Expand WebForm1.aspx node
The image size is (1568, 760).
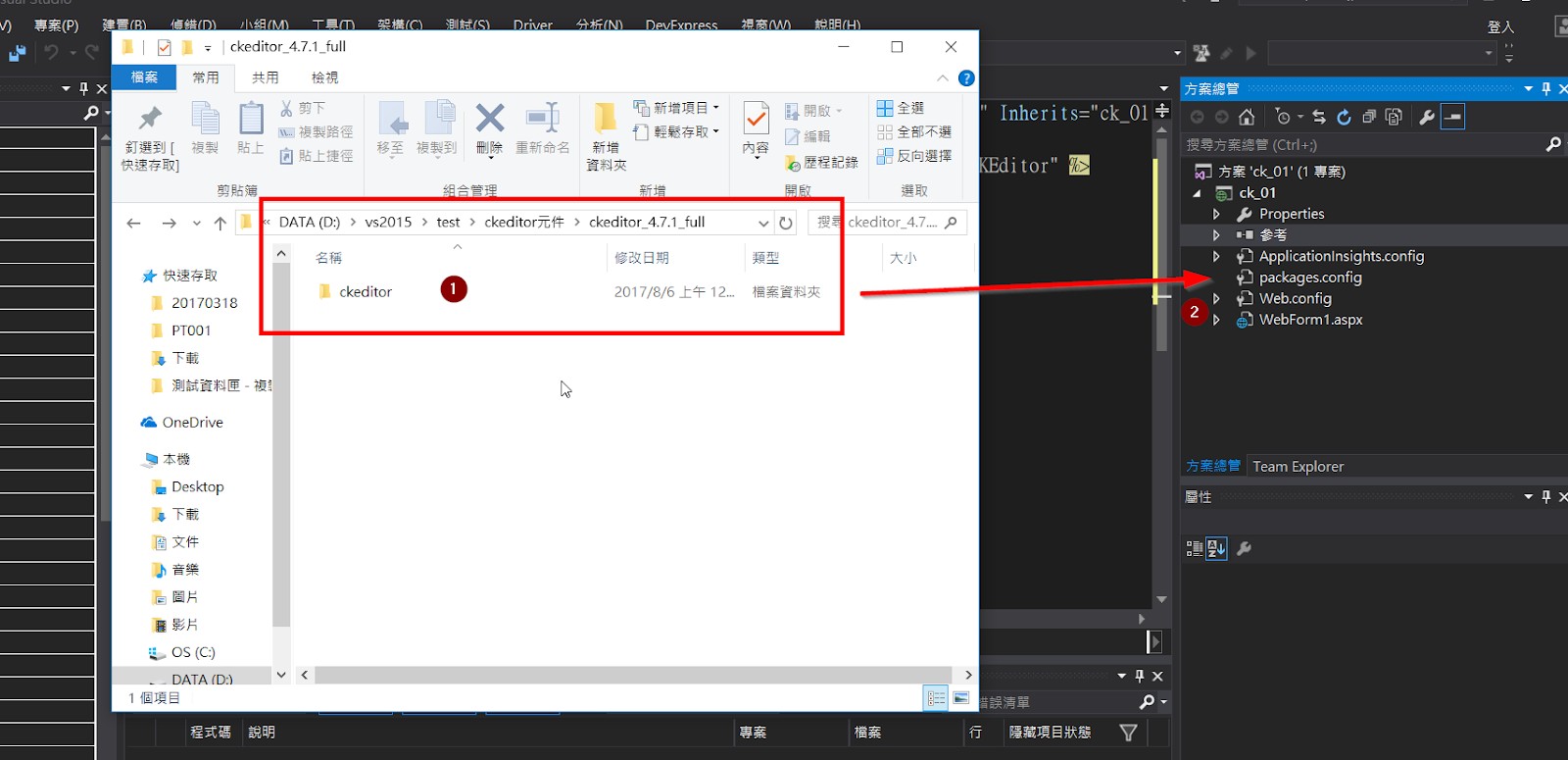click(x=1216, y=320)
